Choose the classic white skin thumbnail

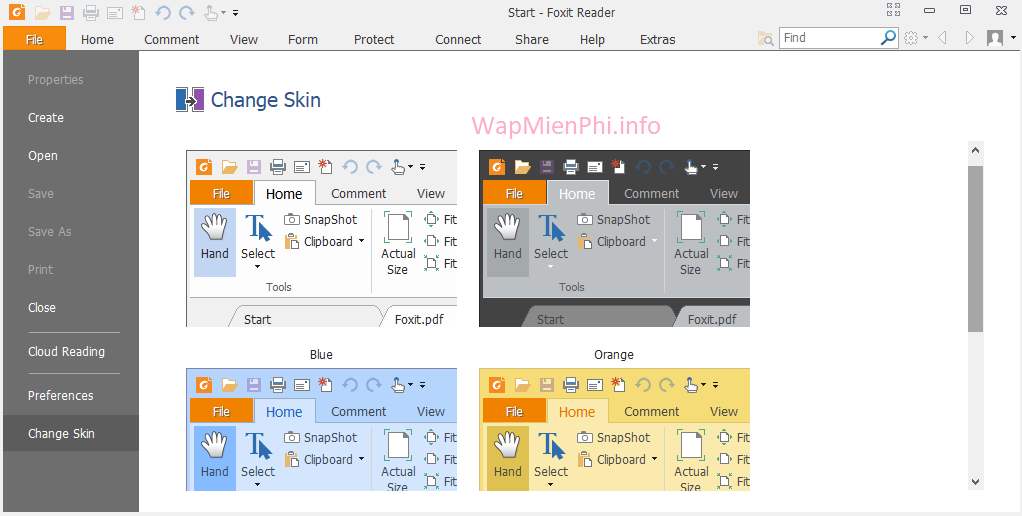321,238
